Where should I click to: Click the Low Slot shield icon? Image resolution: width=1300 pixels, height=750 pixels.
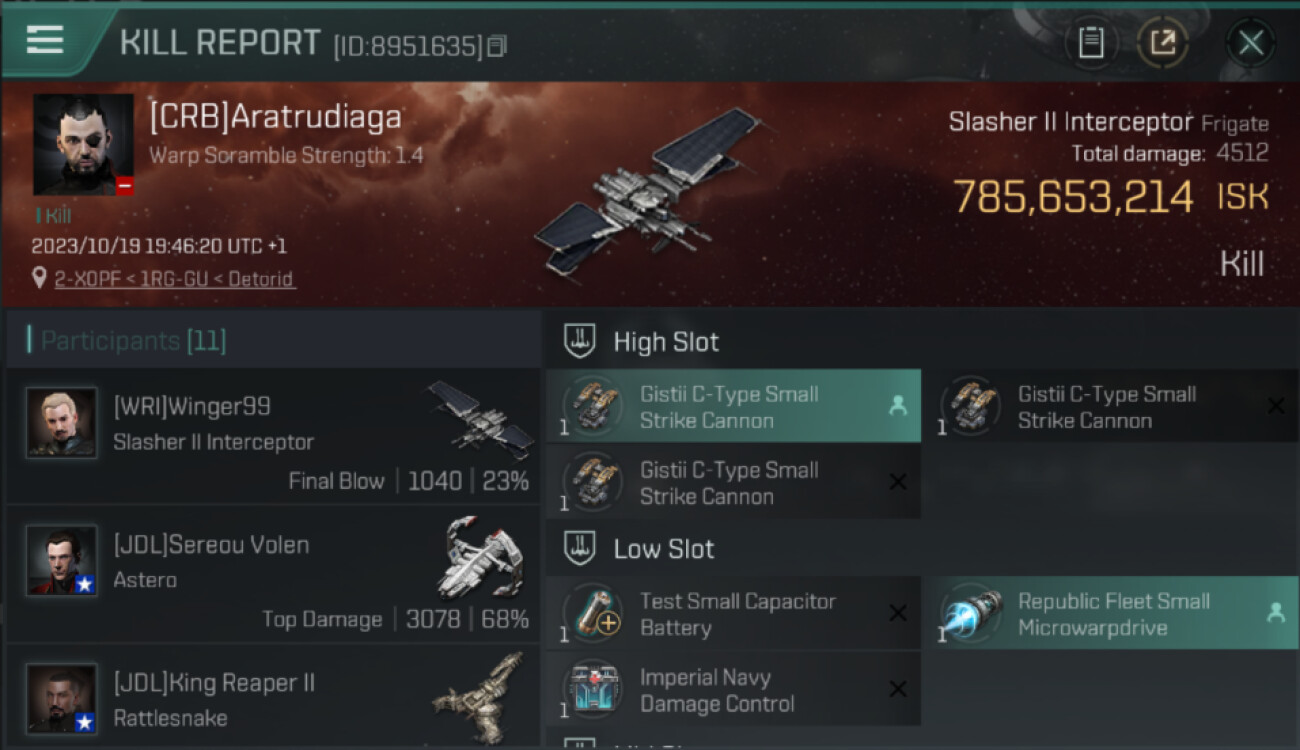(x=580, y=548)
